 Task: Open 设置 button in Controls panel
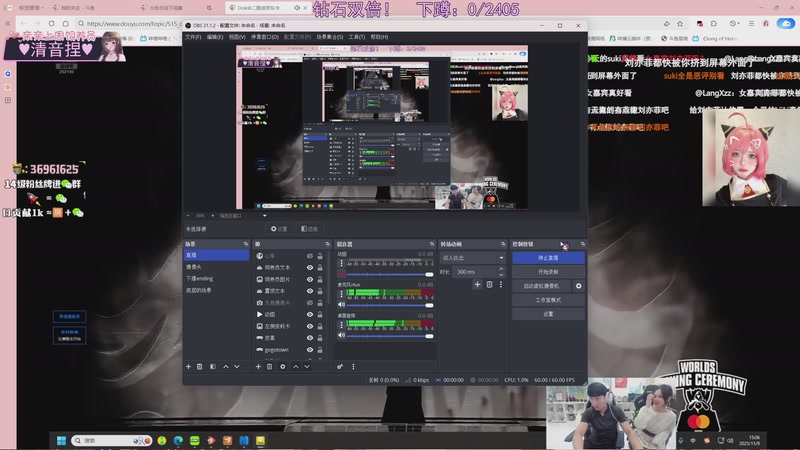coord(548,314)
